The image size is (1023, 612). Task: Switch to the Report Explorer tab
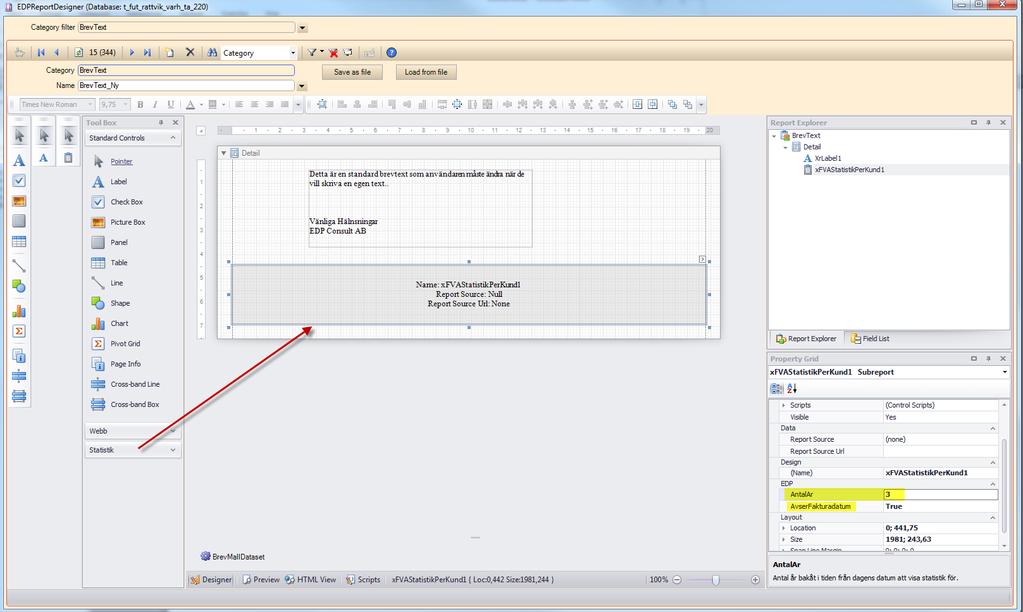[x=806, y=339]
